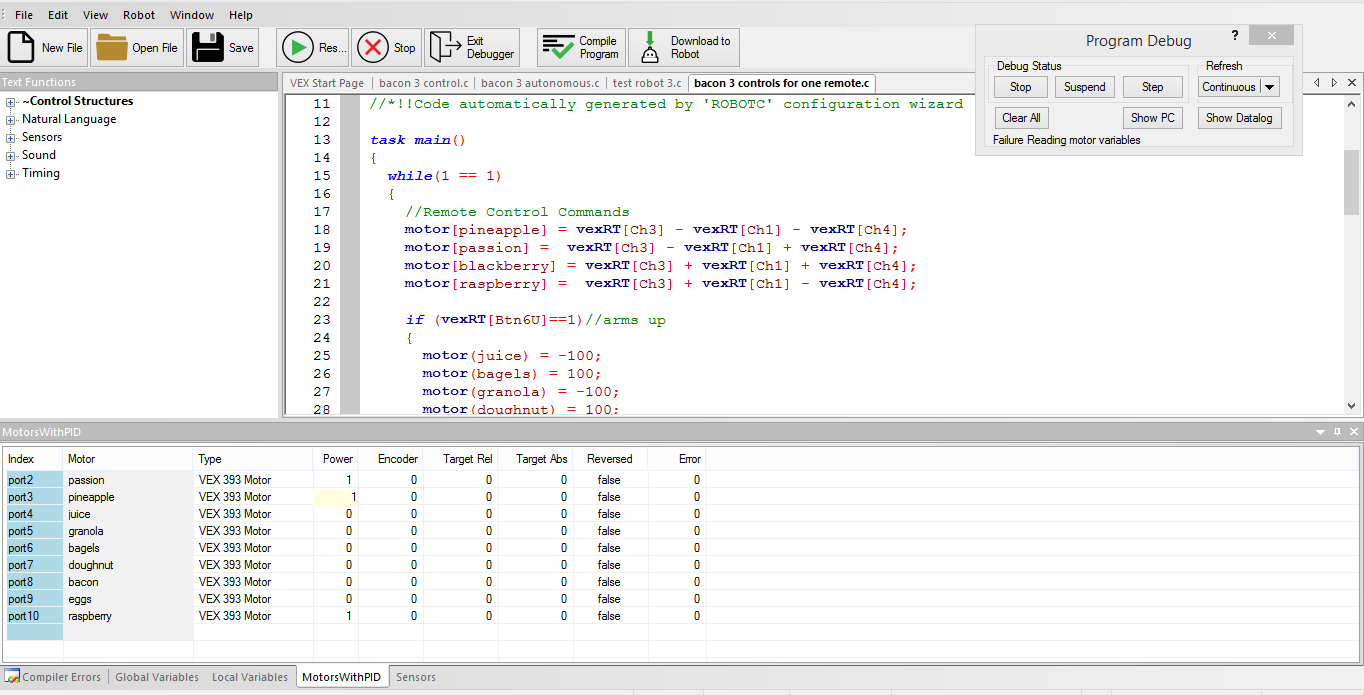Image resolution: width=1364 pixels, height=695 pixels.
Task: Close the Program Debug window
Action: click(1271, 35)
